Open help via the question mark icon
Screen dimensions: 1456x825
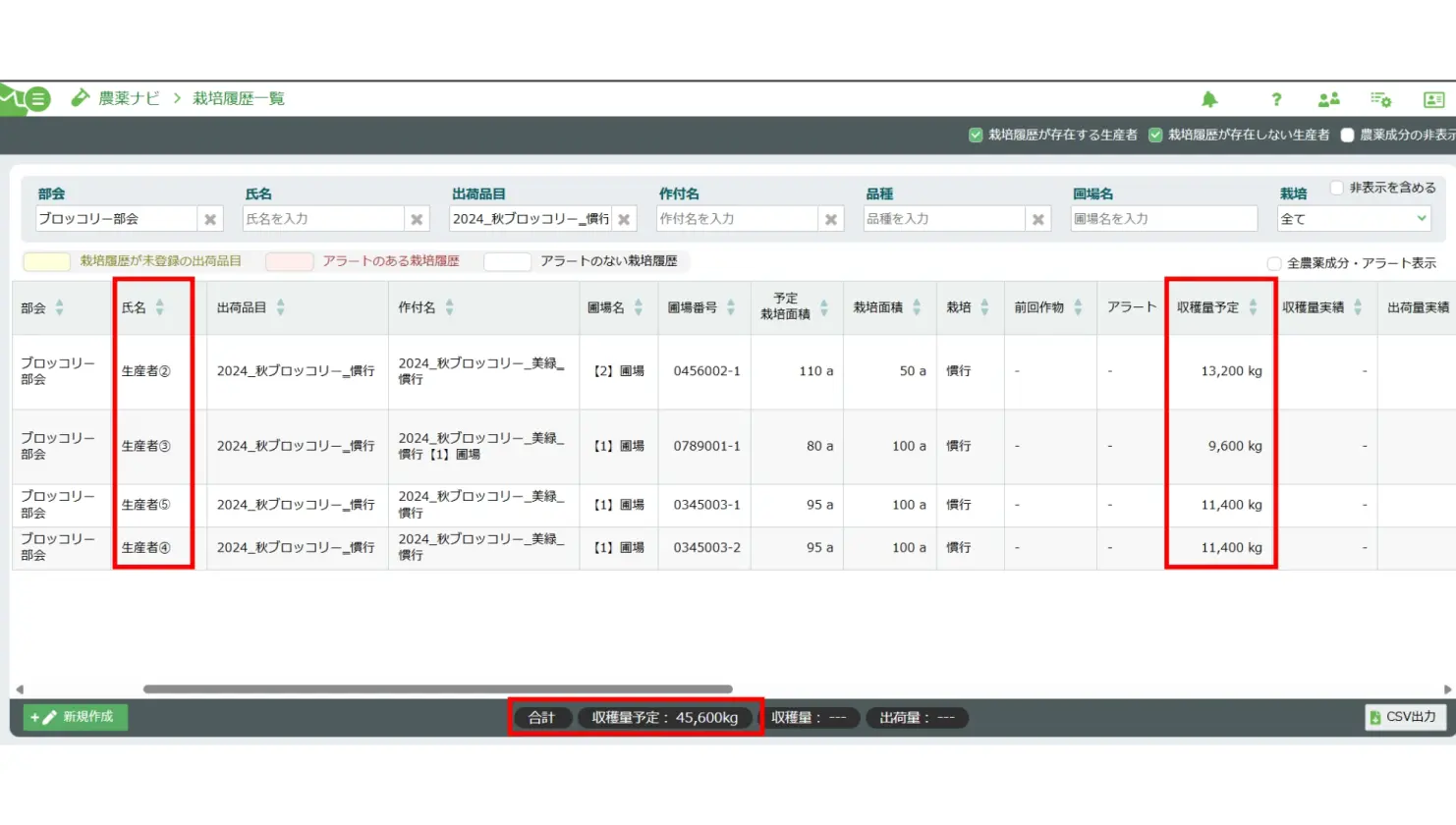(x=1275, y=99)
